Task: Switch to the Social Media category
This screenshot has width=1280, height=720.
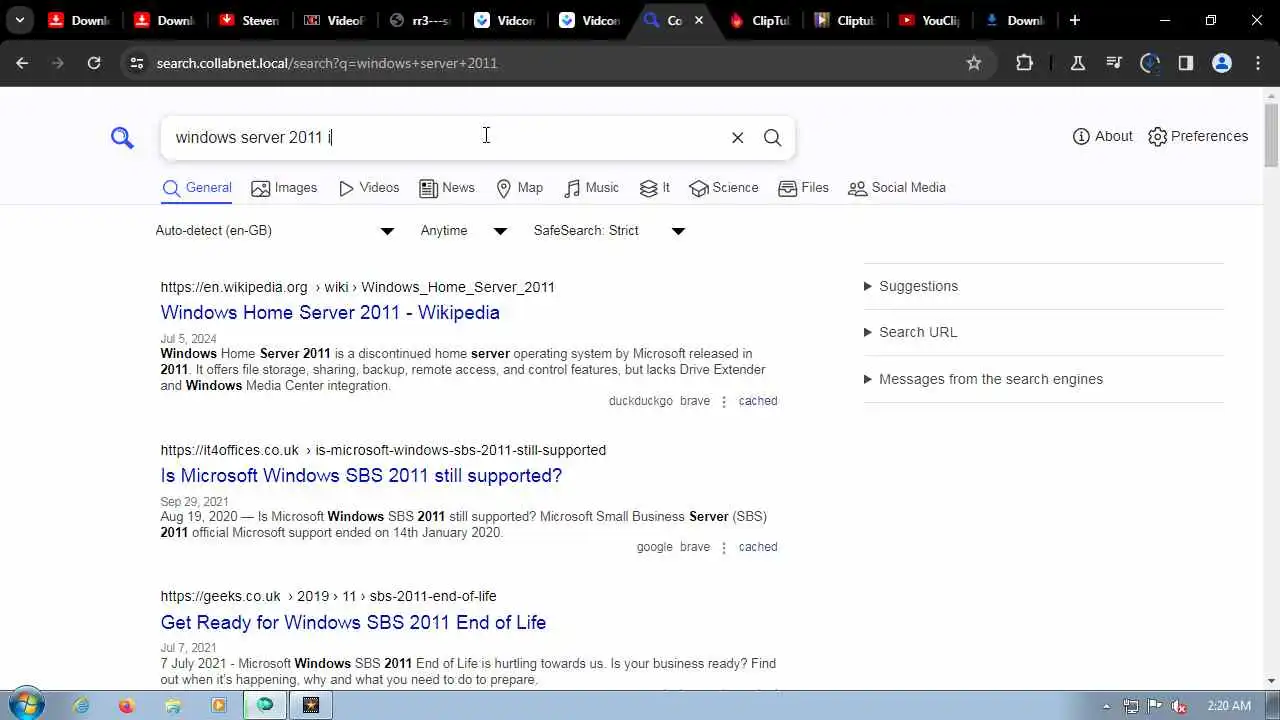Action: [x=897, y=188]
